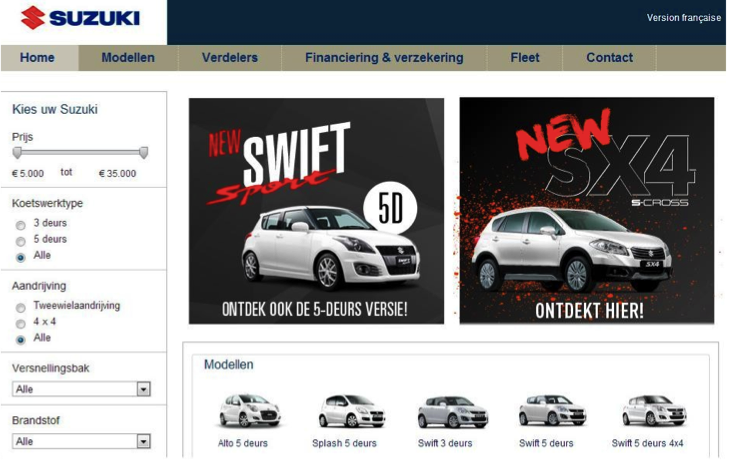Viewport: 730px width, 466px height.
Task: Click the Prijs label
Action: point(22,137)
